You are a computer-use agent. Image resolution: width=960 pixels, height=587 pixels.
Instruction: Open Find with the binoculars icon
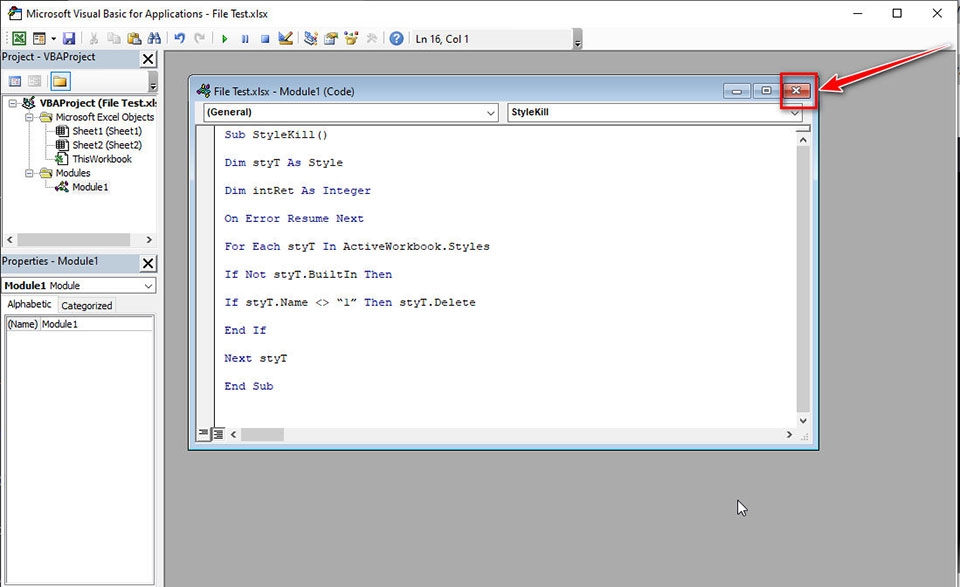[x=154, y=39]
